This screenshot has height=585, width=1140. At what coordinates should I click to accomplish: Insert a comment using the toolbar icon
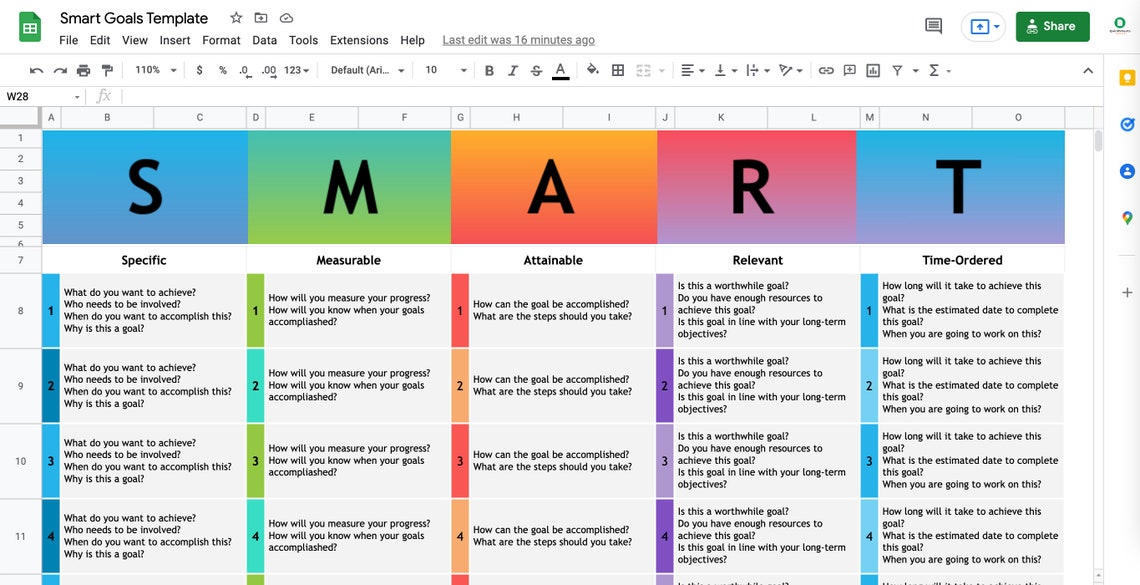(x=848, y=70)
